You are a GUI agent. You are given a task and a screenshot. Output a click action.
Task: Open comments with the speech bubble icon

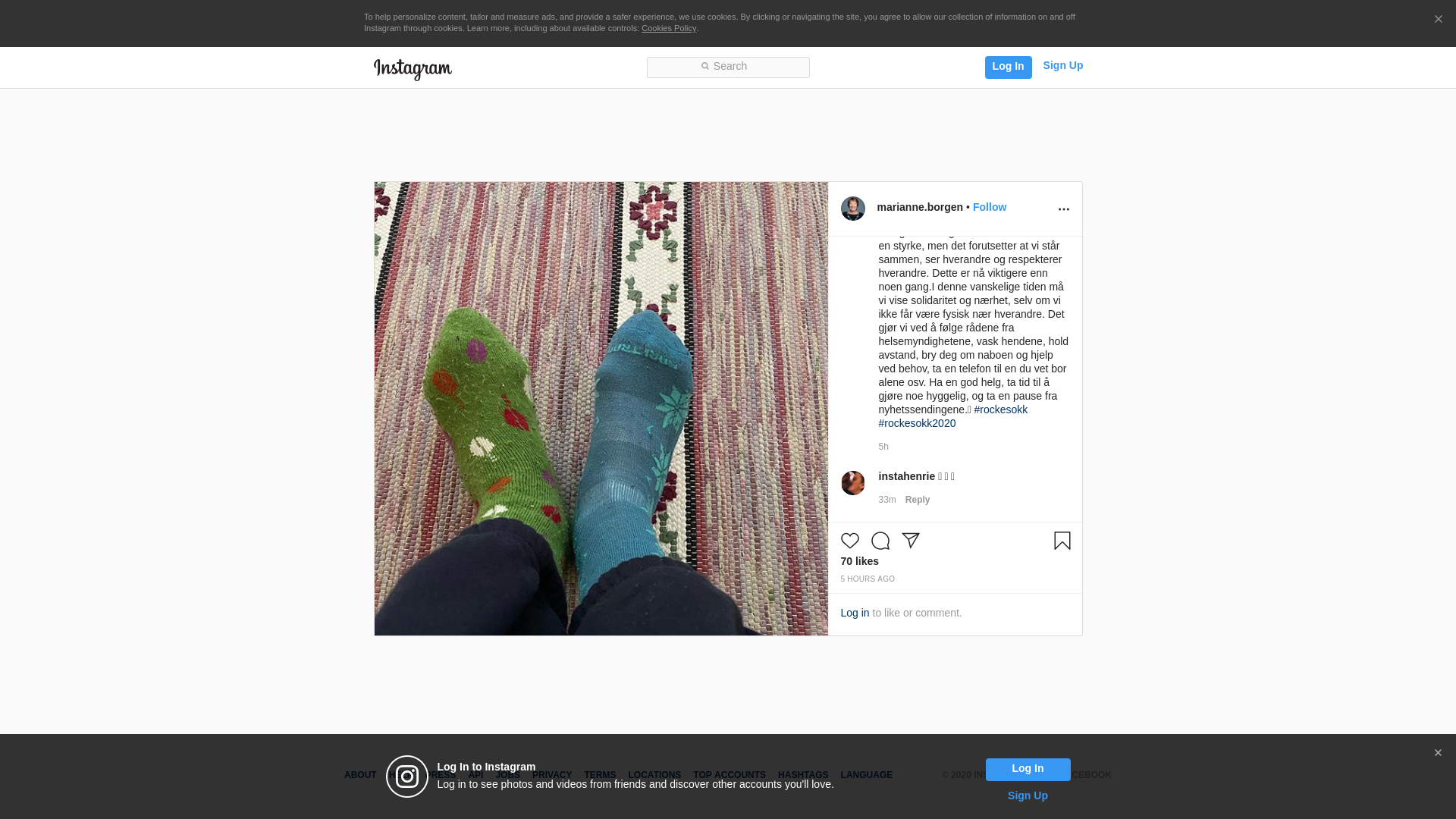(880, 541)
